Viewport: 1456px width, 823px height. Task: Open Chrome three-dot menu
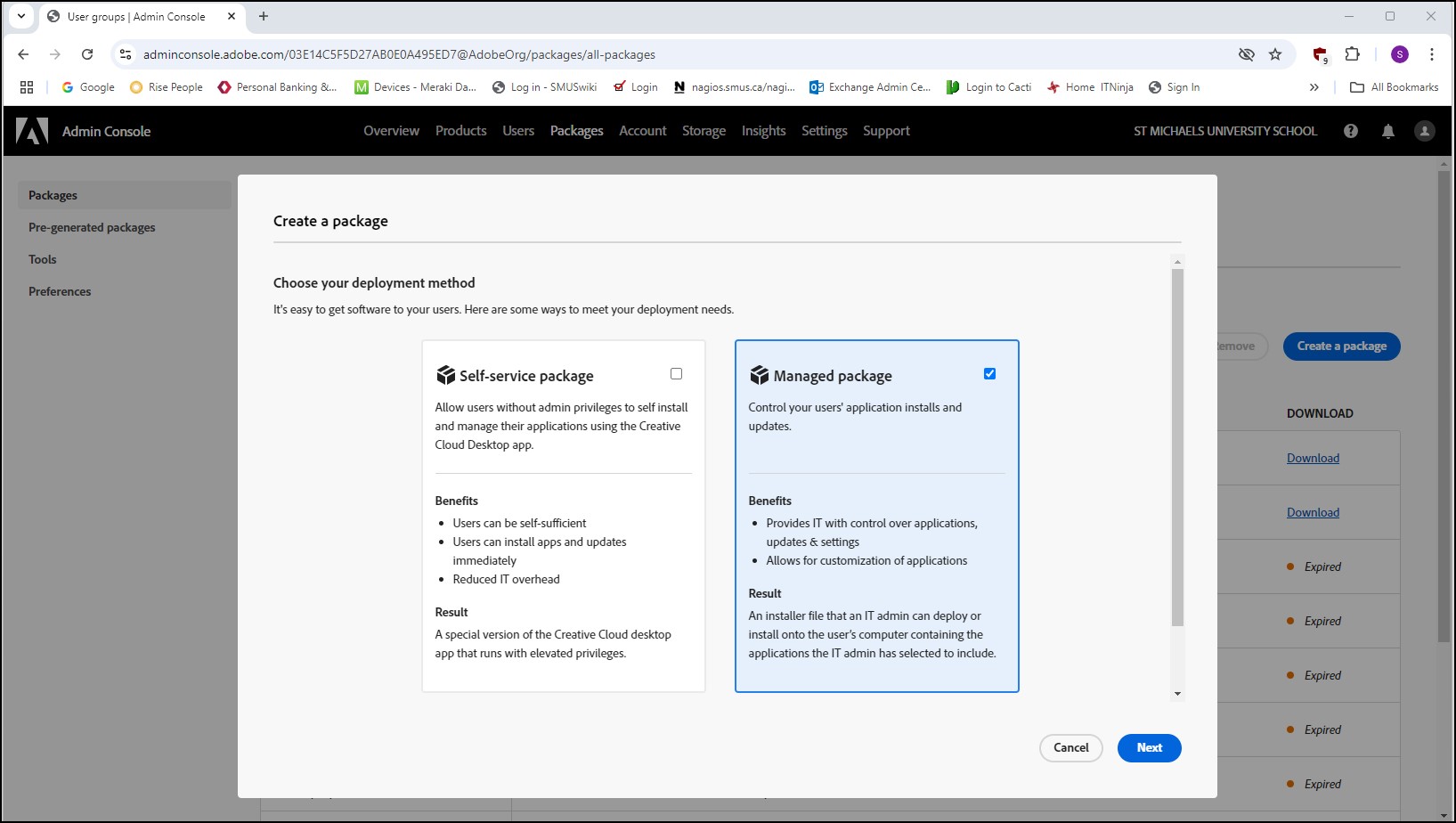tap(1432, 54)
